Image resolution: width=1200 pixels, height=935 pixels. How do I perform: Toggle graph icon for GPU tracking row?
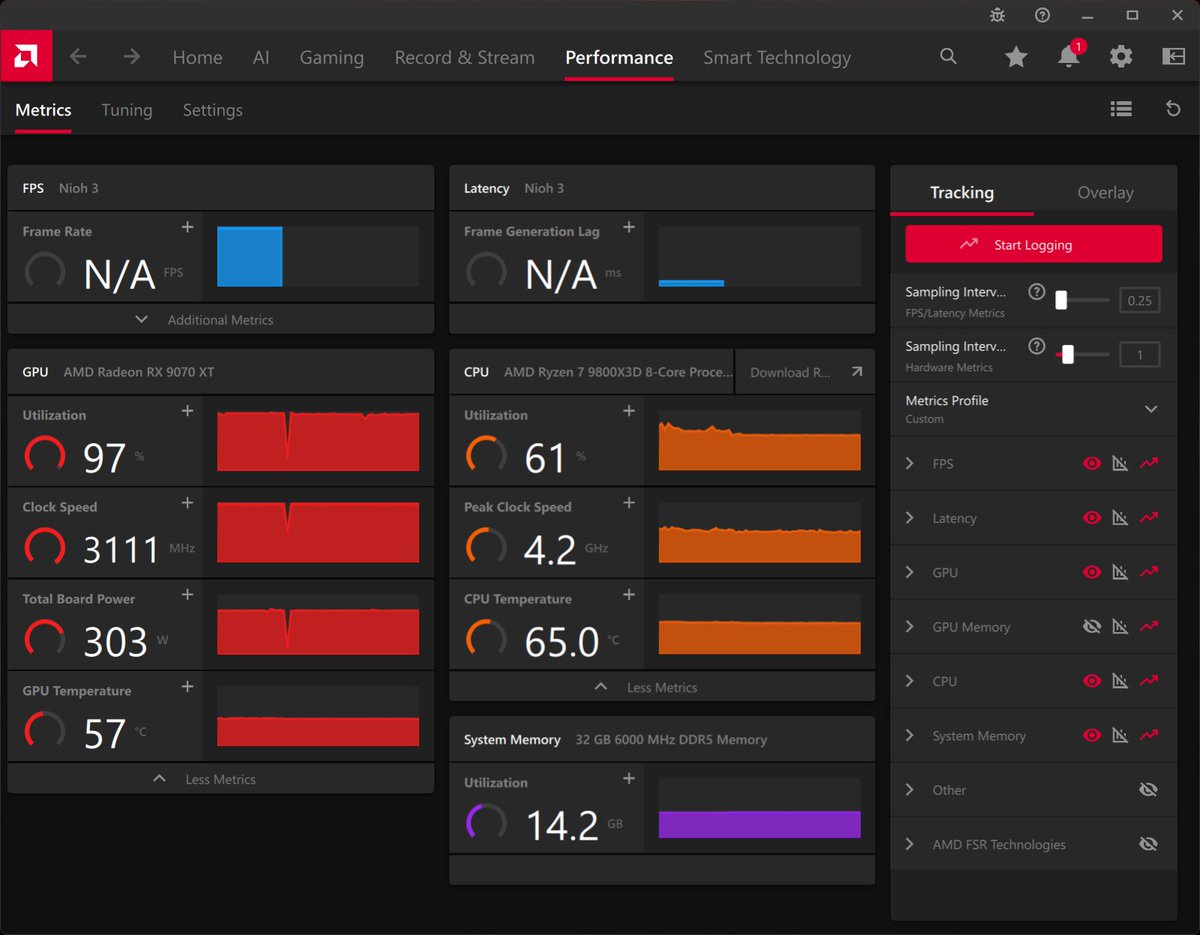pos(1120,572)
